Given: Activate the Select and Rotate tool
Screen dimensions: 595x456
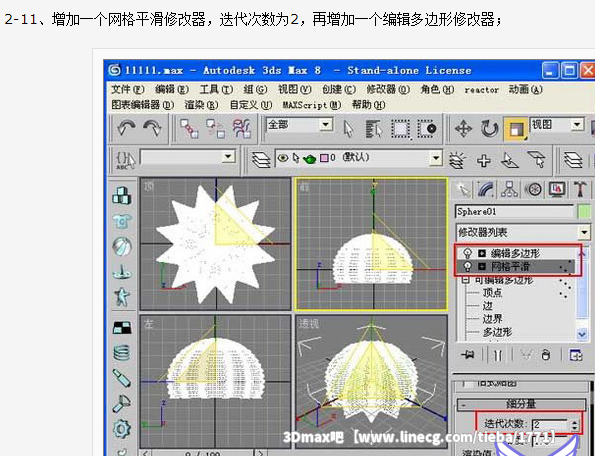Looking at the screenshot, I should [x=490, y=129].
